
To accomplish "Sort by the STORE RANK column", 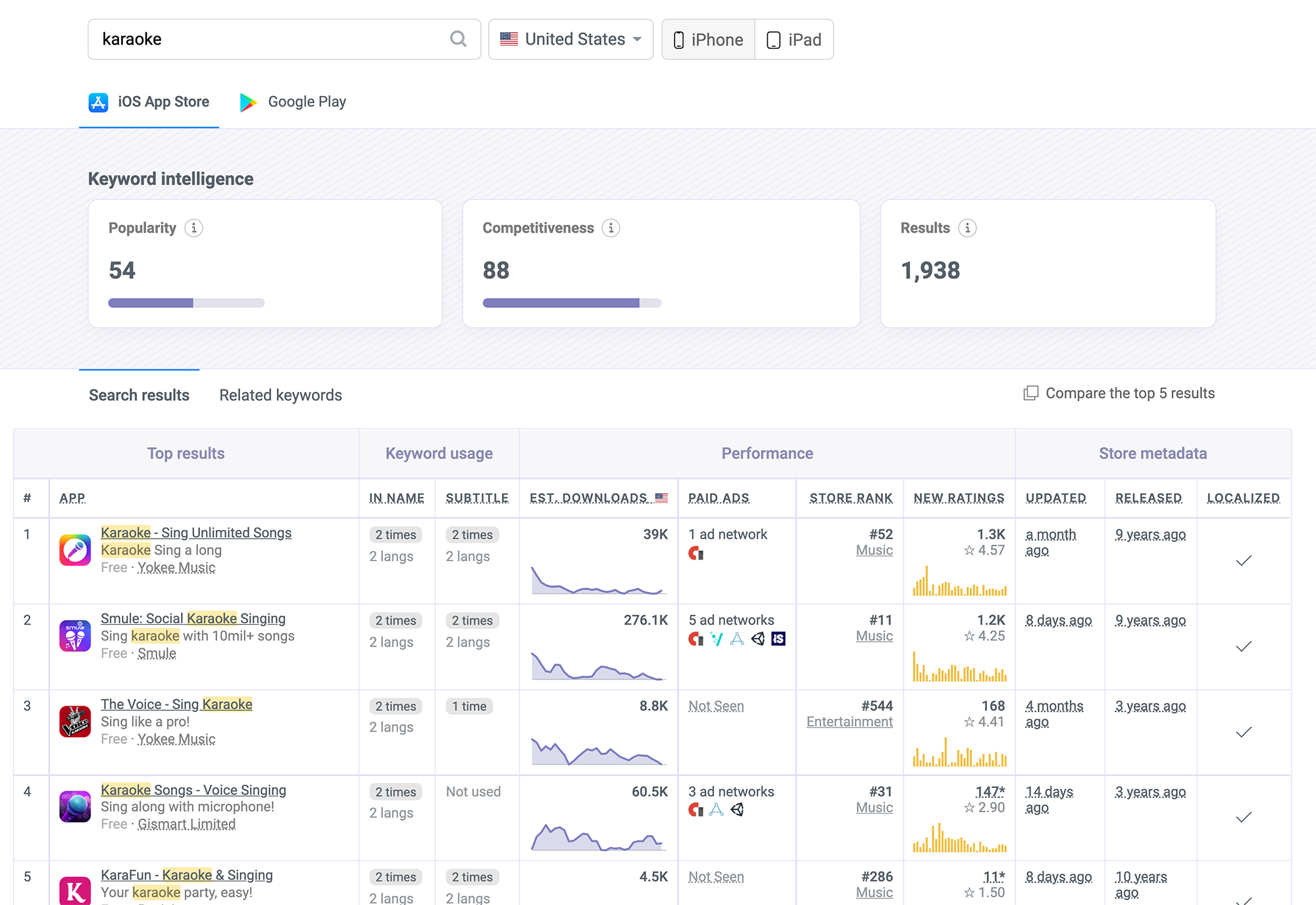I will point(851,498).
